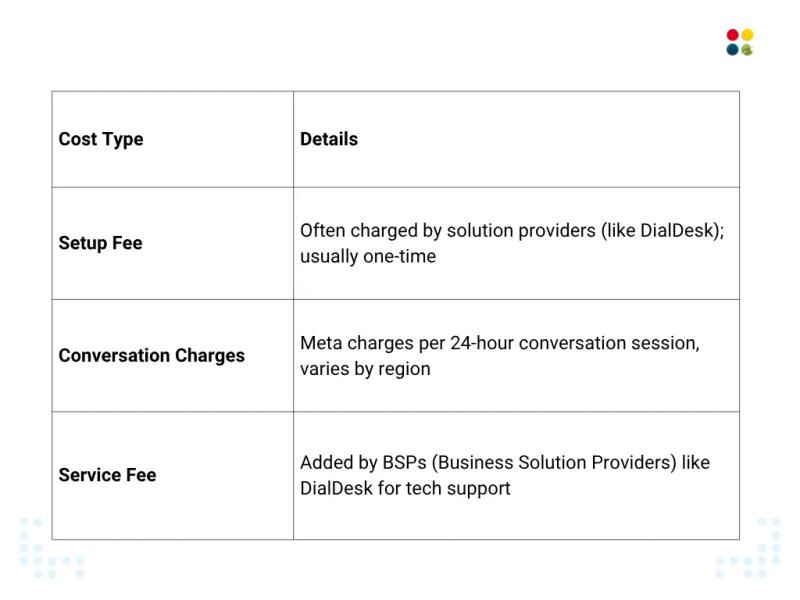800x600 pixels.
Task: Click the decorative dots at bottom right
Action: click(x=748, y=548)
